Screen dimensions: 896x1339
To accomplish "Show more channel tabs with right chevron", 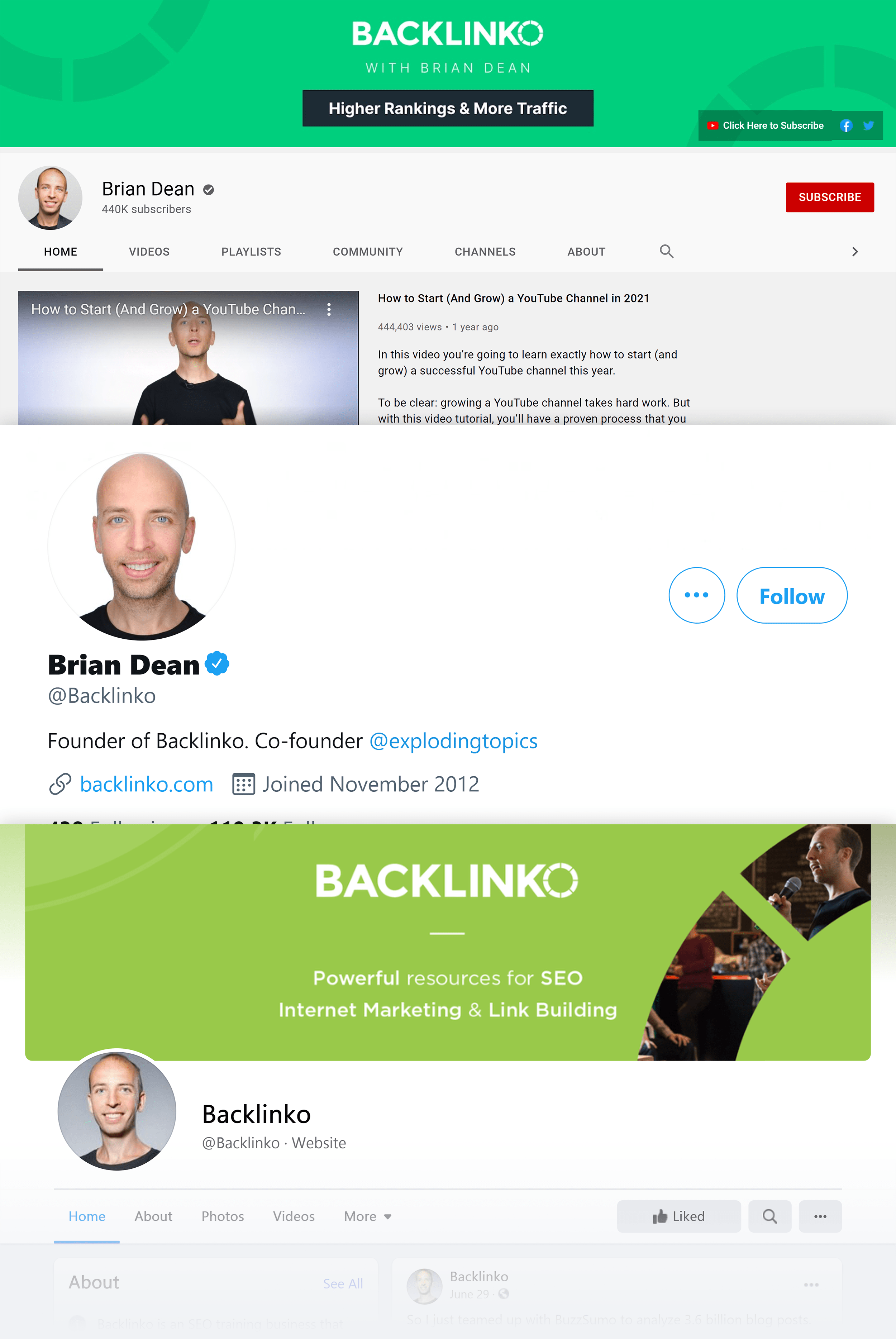I will (x=855, y=252).
